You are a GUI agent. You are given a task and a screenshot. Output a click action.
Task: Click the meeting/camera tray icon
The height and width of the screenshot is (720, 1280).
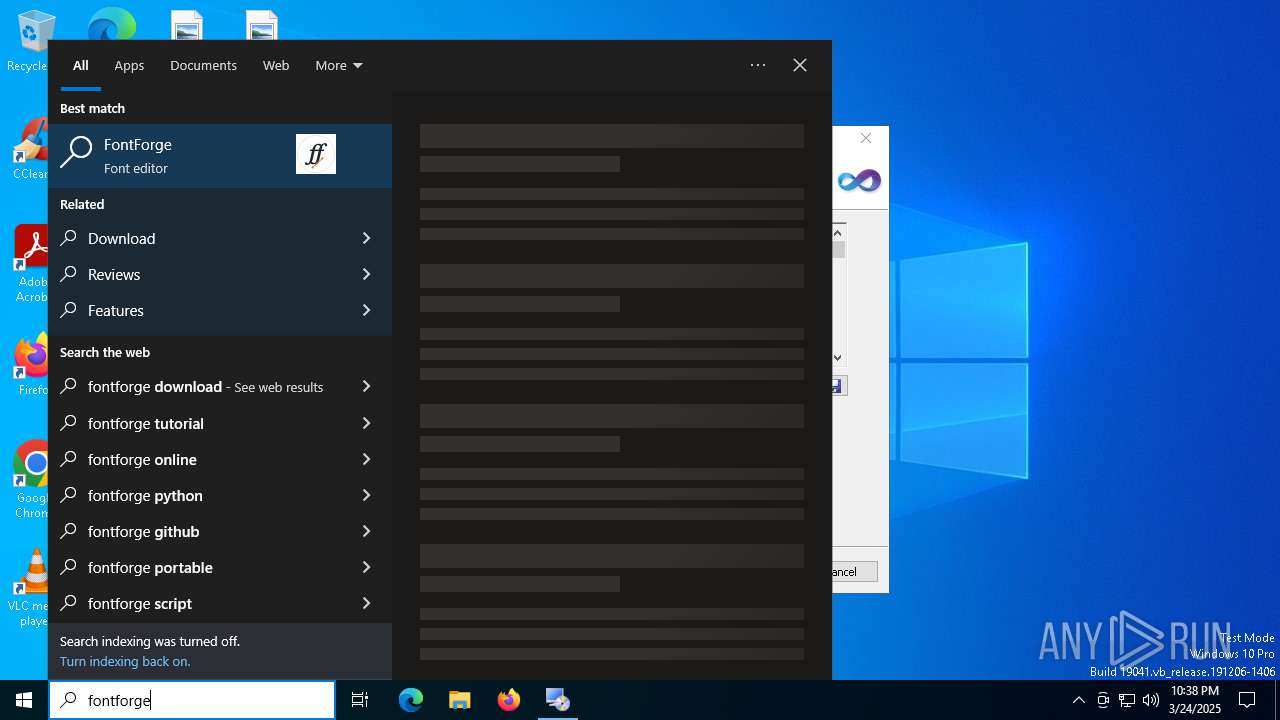(1103, 700)
